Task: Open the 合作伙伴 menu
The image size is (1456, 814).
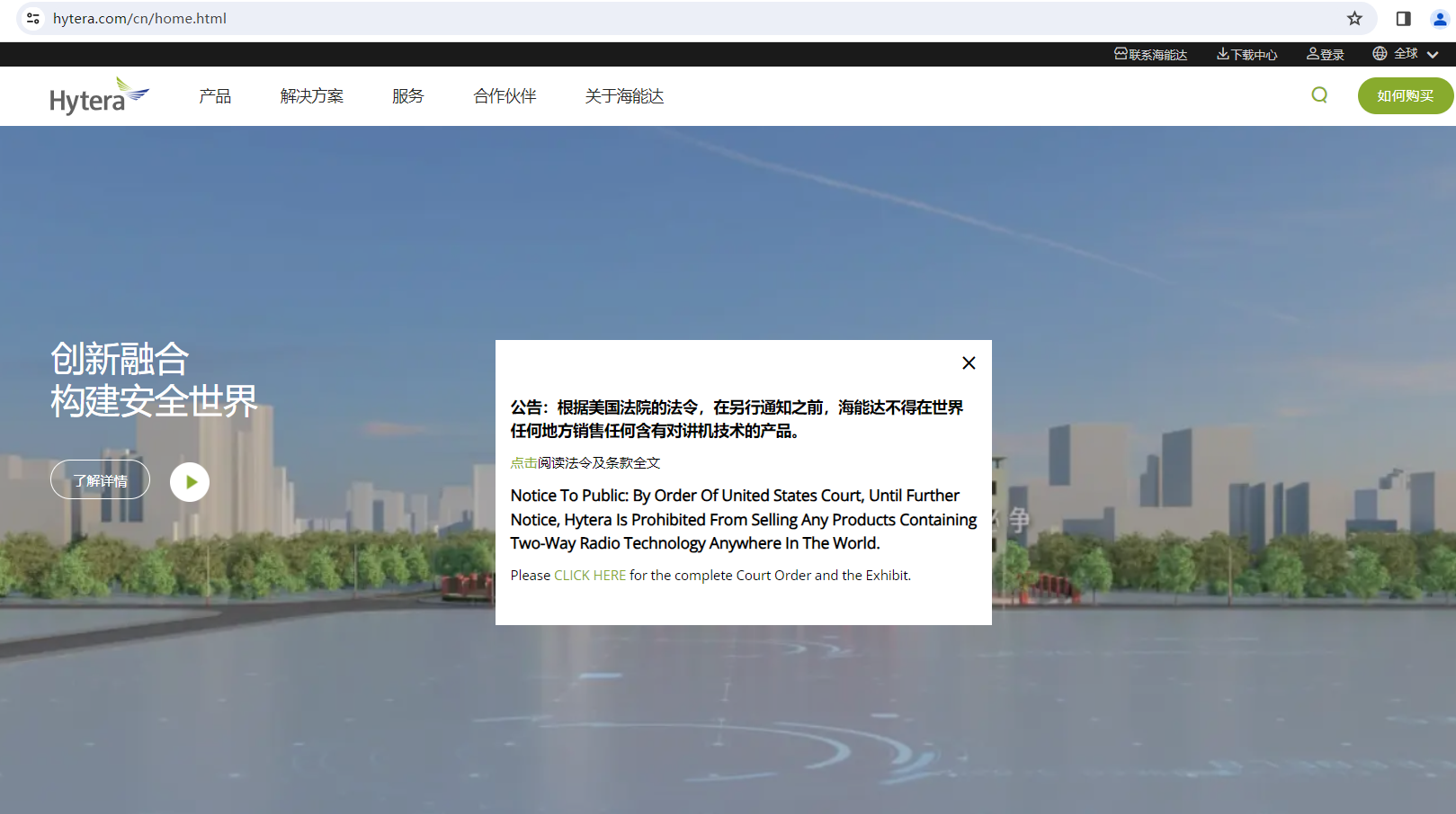Action: click(x=505, y=96)
